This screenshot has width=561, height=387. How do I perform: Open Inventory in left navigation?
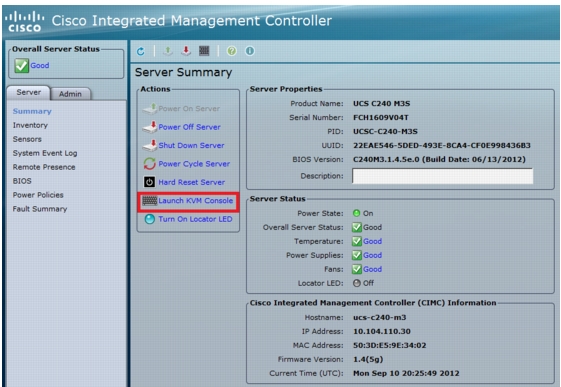point(30,125)
